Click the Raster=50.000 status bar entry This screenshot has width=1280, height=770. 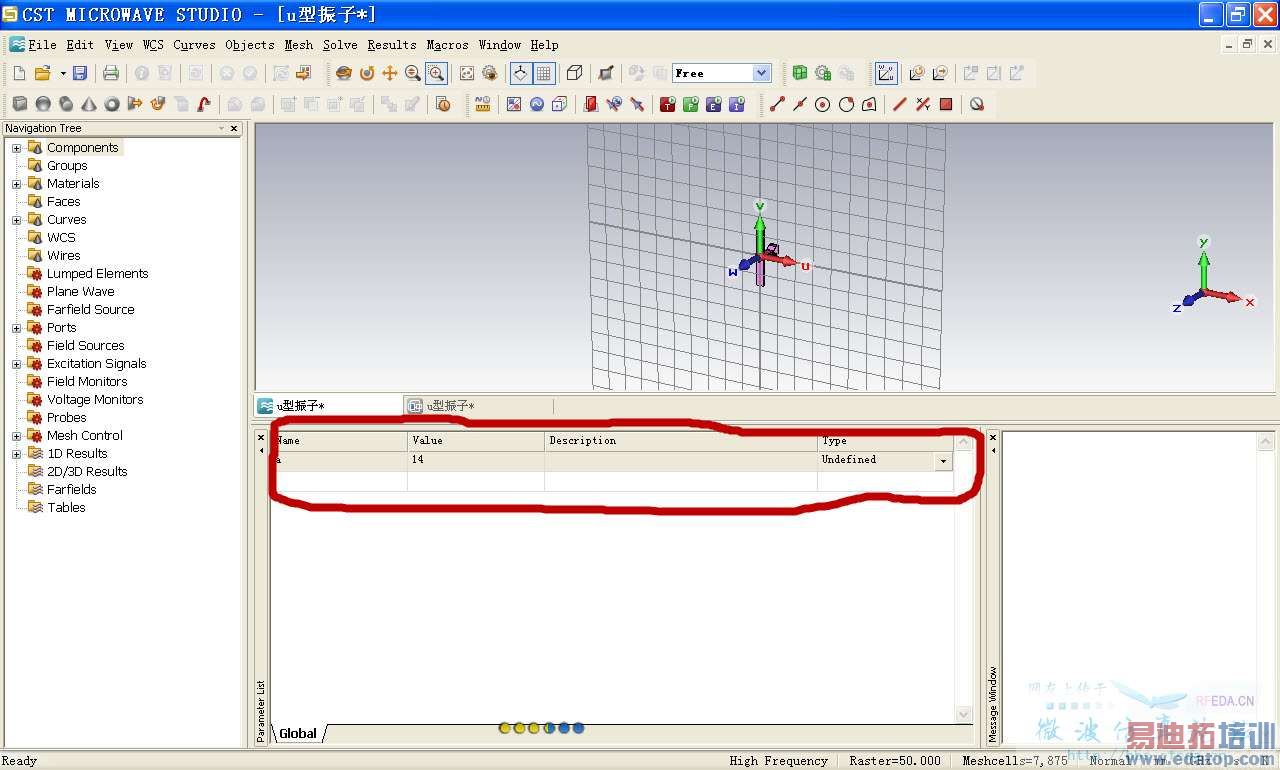pos(895,761)
